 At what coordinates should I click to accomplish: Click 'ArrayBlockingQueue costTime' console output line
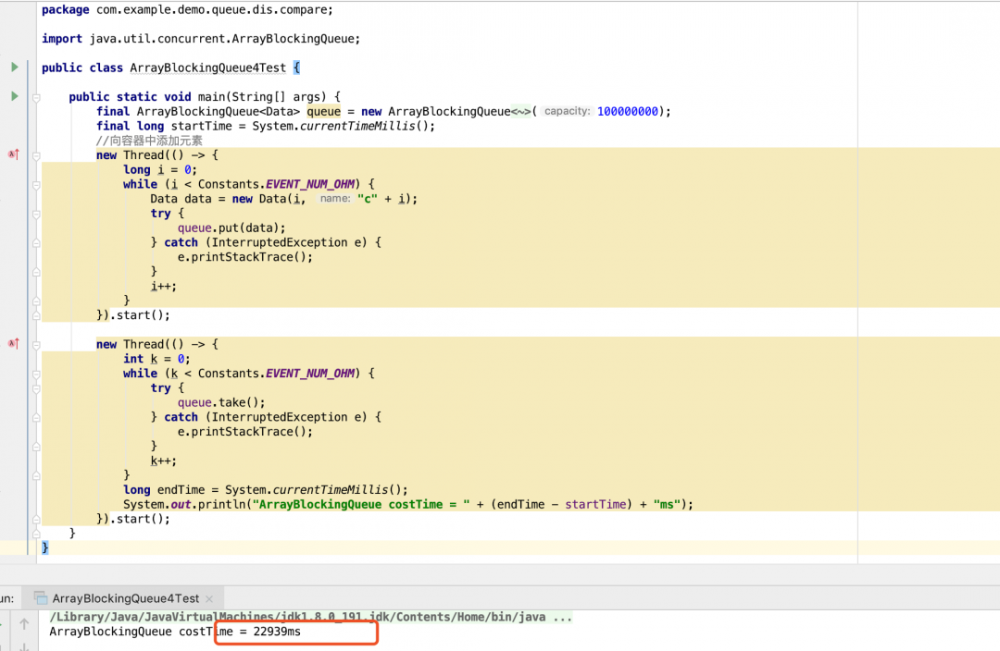(175, 631)
